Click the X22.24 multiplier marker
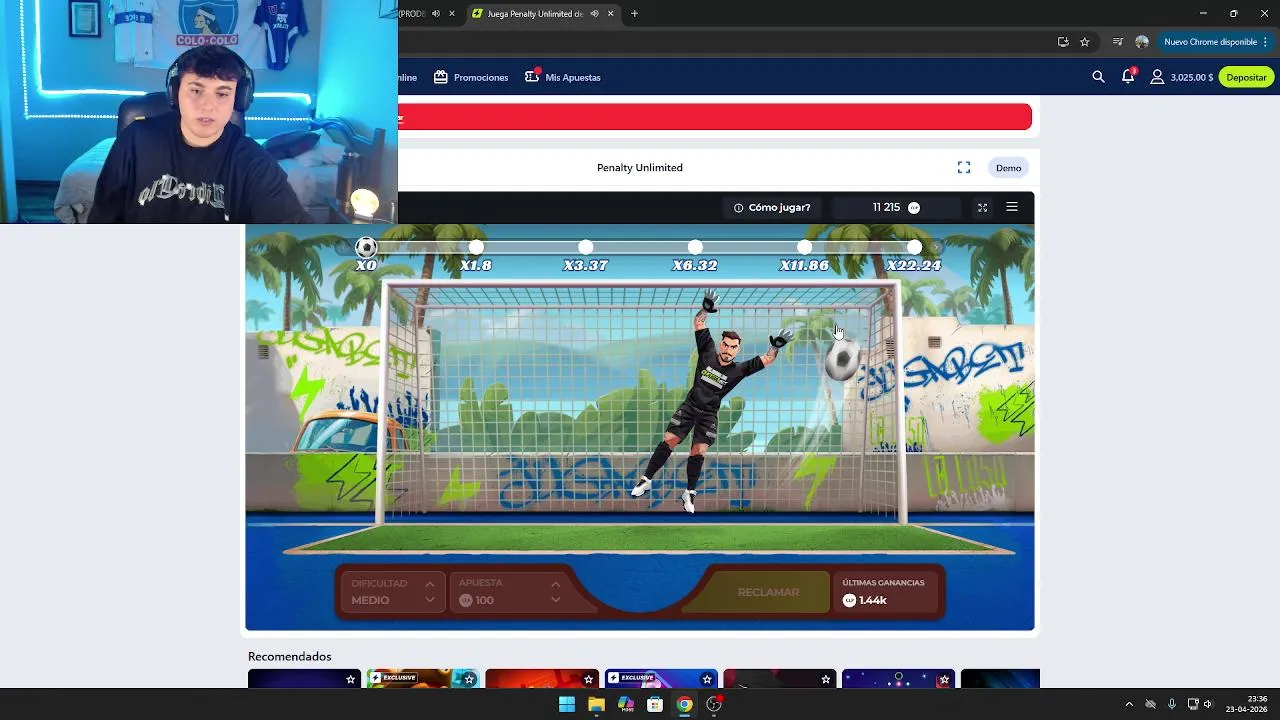The width and height of the screenshot is (1280, 720). tap(915, 247)
